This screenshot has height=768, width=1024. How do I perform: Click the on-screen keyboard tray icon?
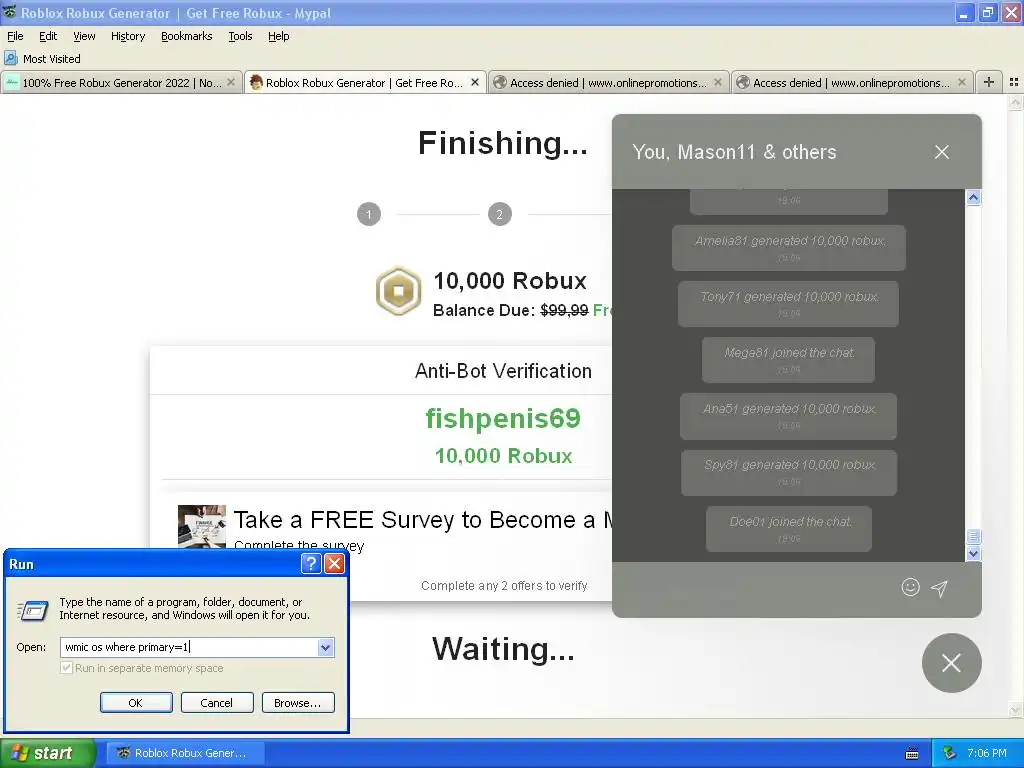pyautogui.click(x=912, y=754)
